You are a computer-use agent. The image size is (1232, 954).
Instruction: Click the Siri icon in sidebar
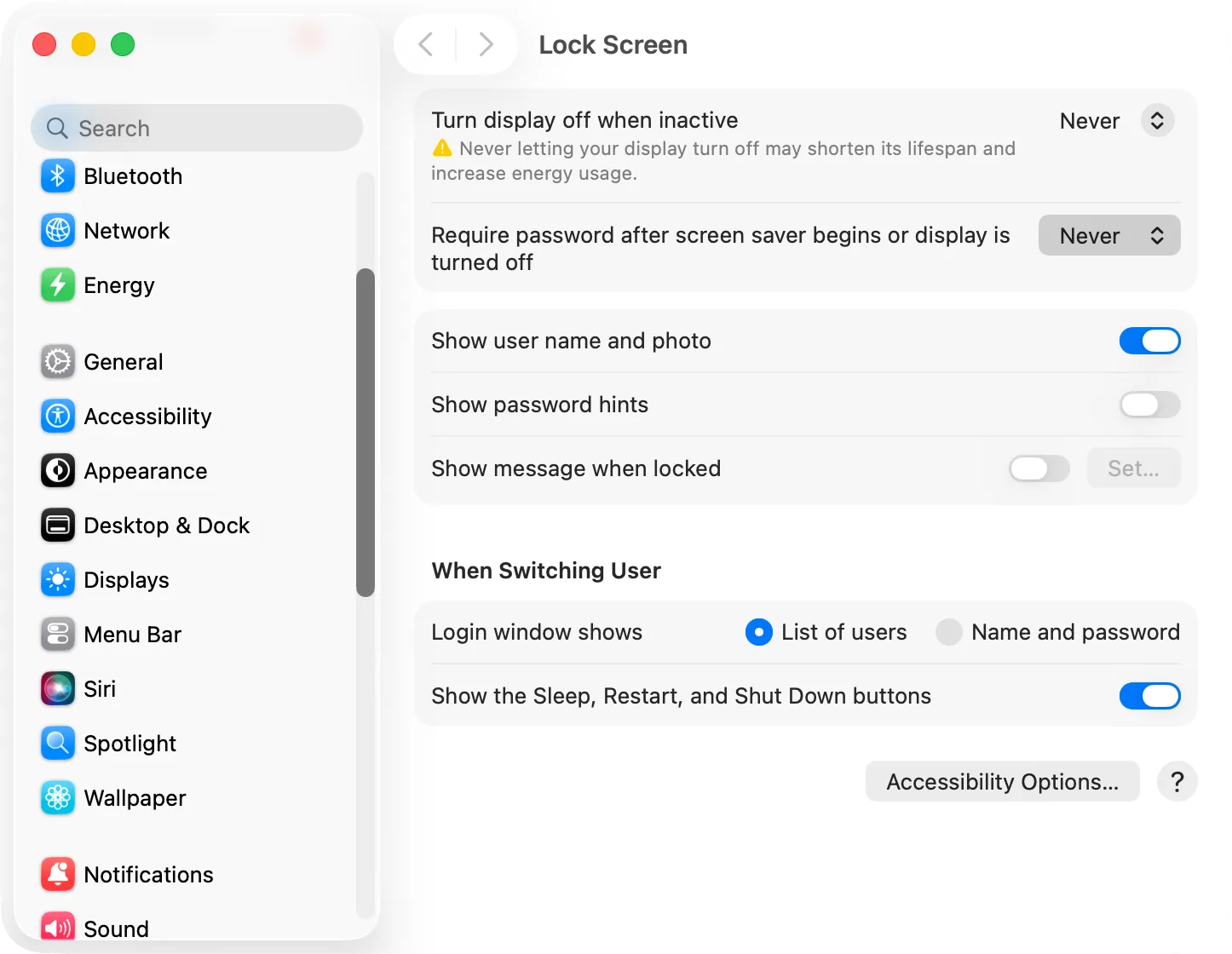point(58,689)
